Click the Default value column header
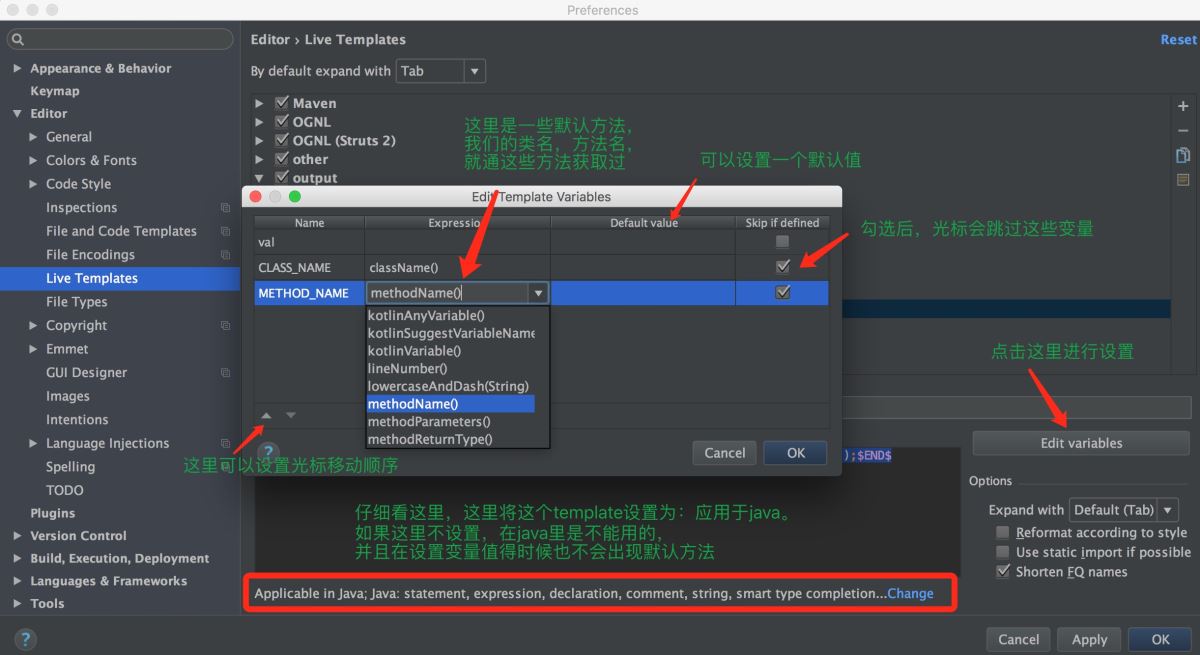The image size is (1200, 655). click(x=644, y=223)
